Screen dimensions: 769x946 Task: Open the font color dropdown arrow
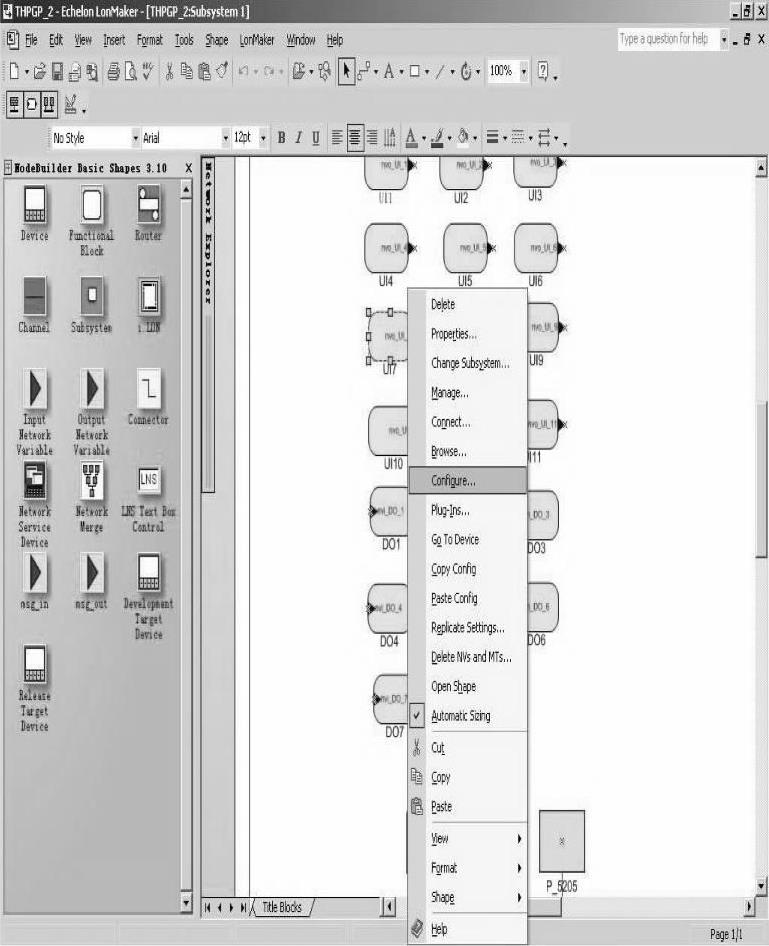[x=423, y=139]
